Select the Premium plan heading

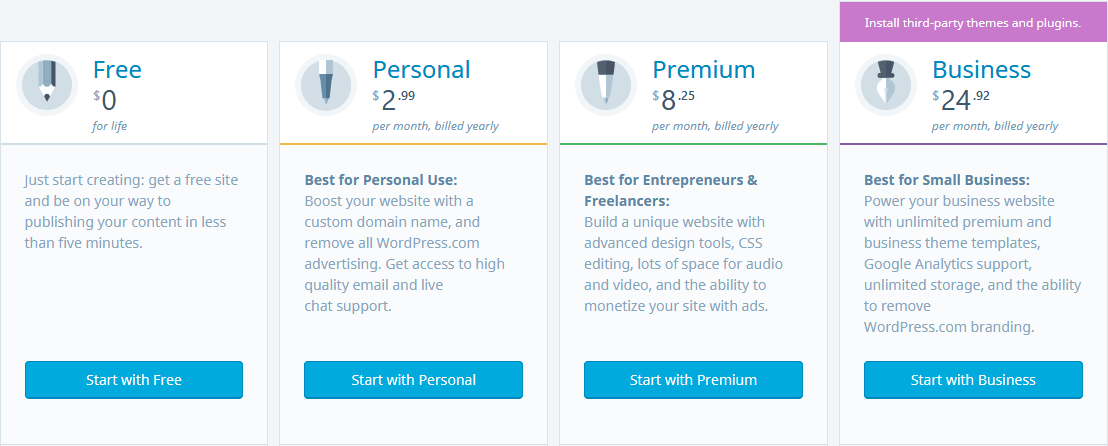[x=704, y=69]
